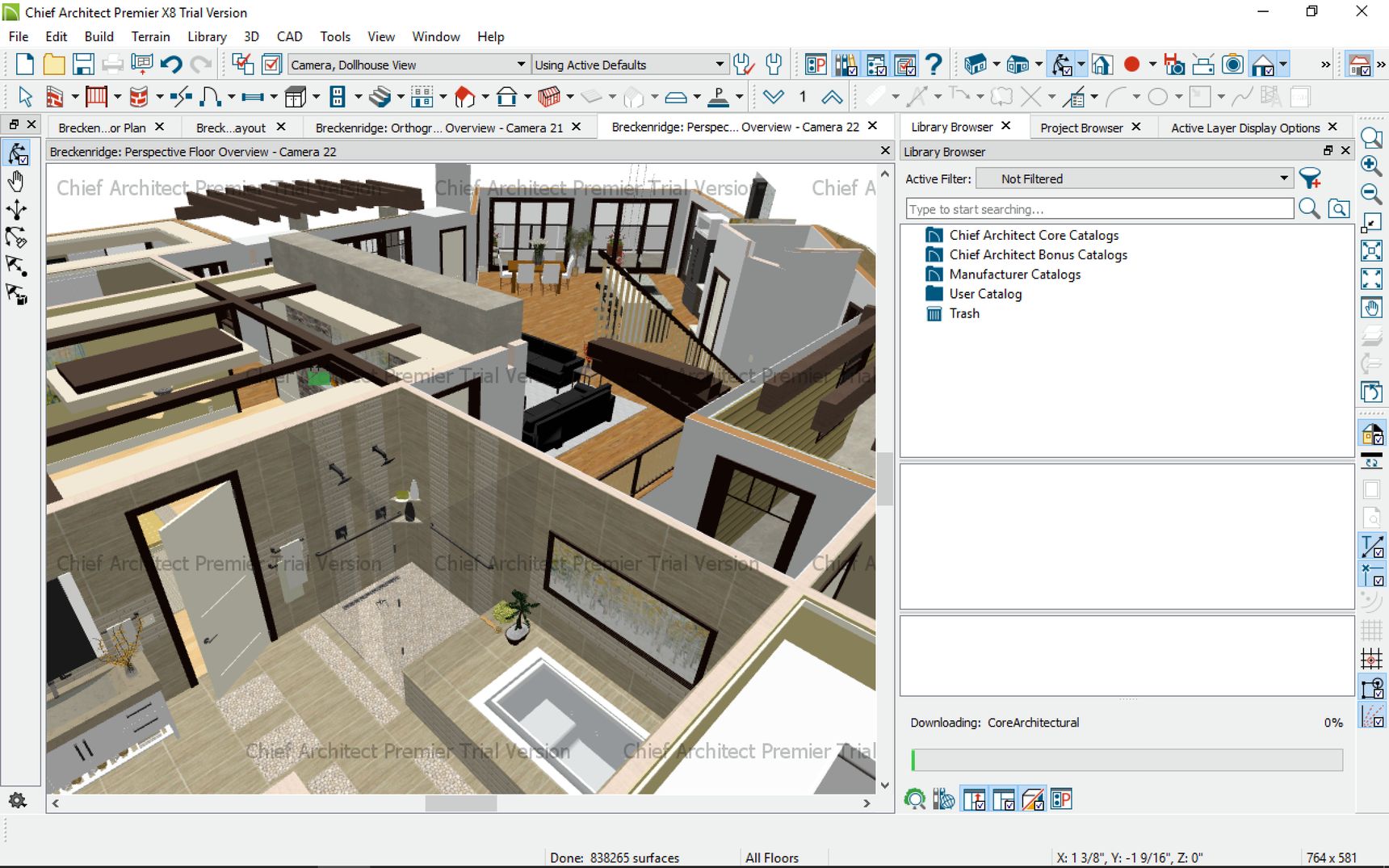Create a new plan file
The height and width of the screenshot is (868, 1389).
point(25,65)
